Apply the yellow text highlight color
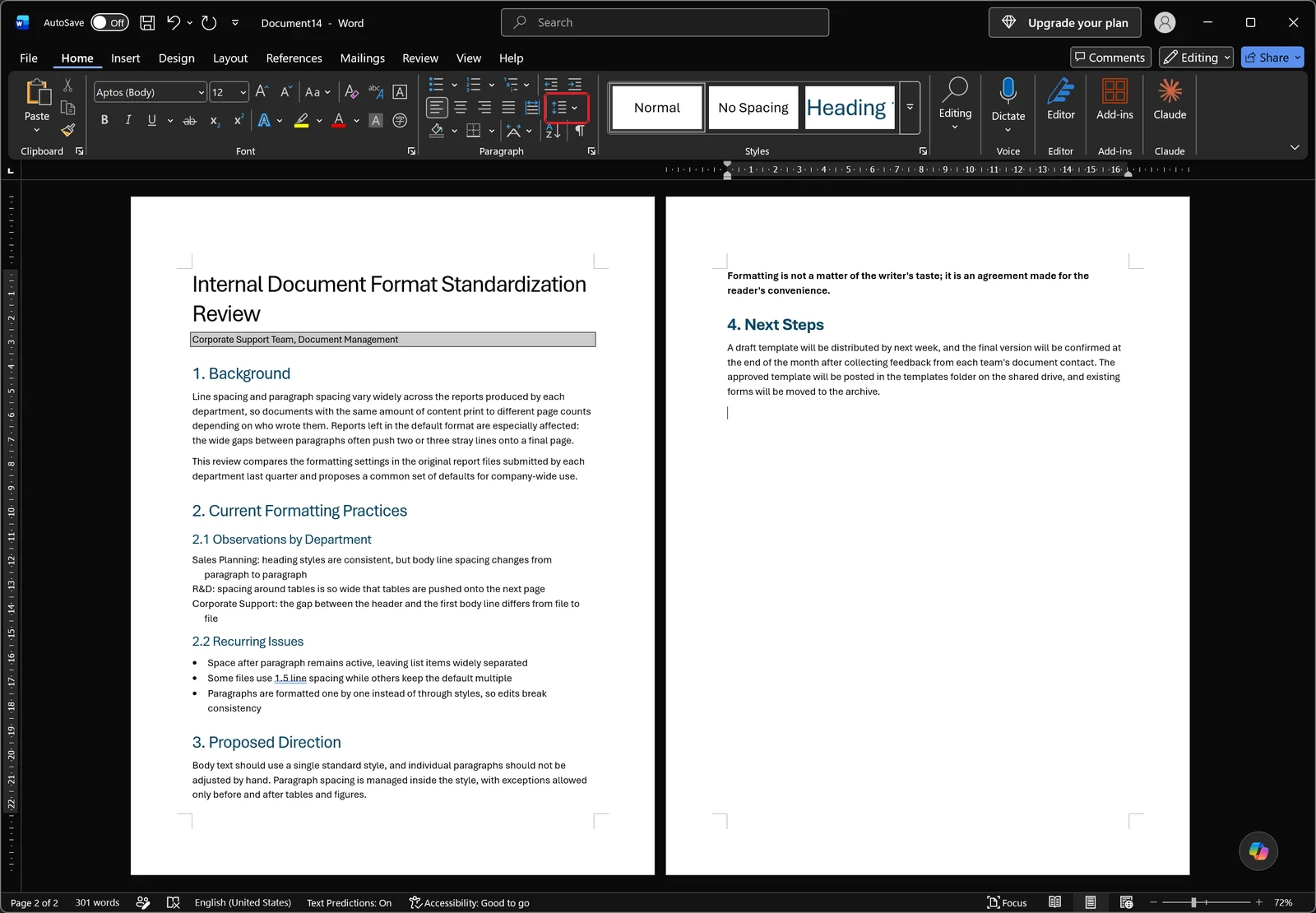 (301, 120)
